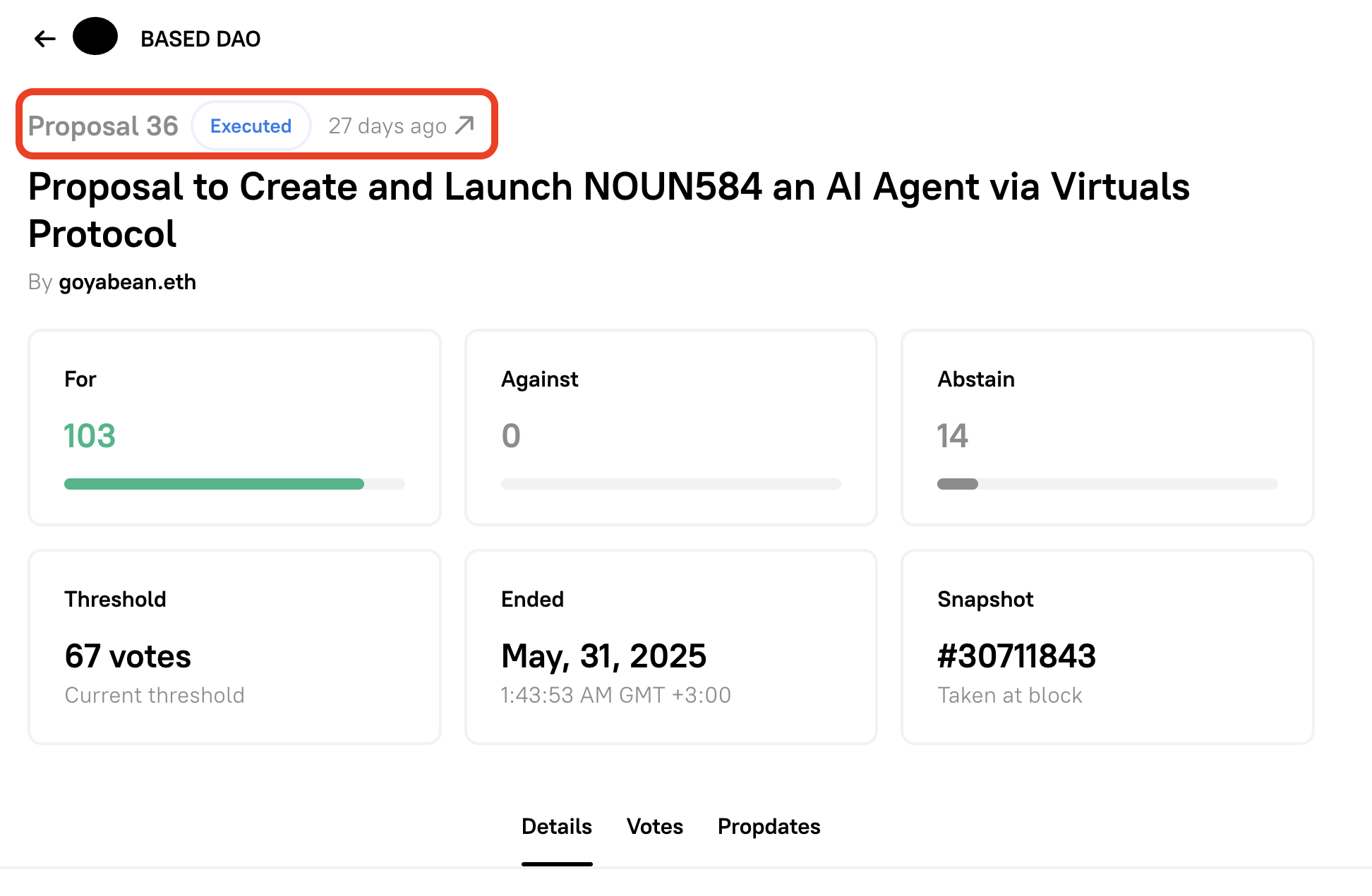Select the For votes count 103
Screen dimensions: 1372x896
point(90,436)
